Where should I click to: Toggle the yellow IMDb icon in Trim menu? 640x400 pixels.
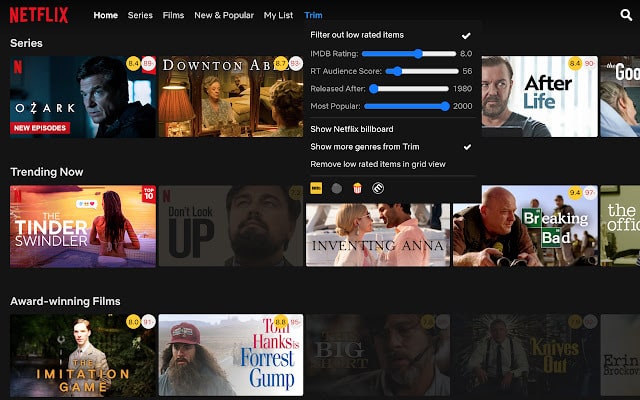pyautogui.click(x=316, y=188)
